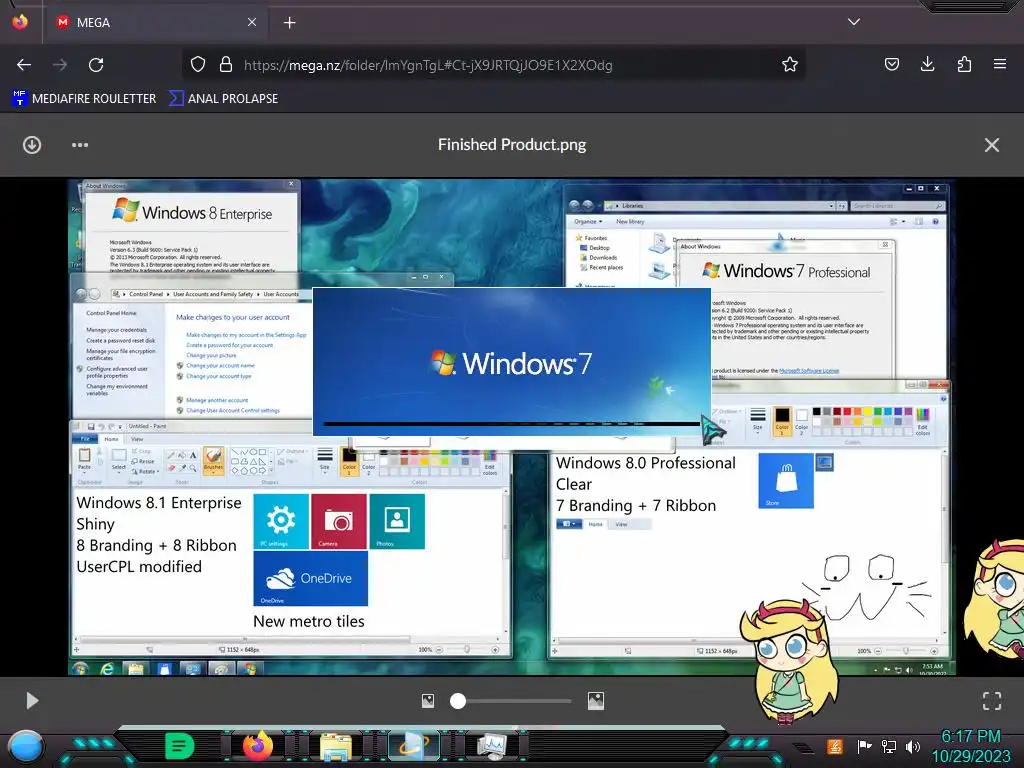Go forward with the forward arrow
The image size is (1024, 768).
point(60,65)
